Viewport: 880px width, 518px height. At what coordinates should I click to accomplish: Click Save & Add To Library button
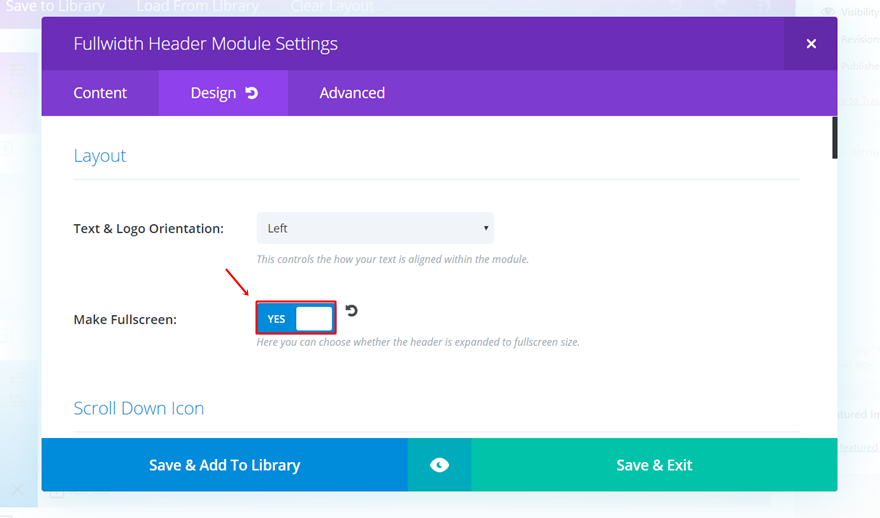224,465
